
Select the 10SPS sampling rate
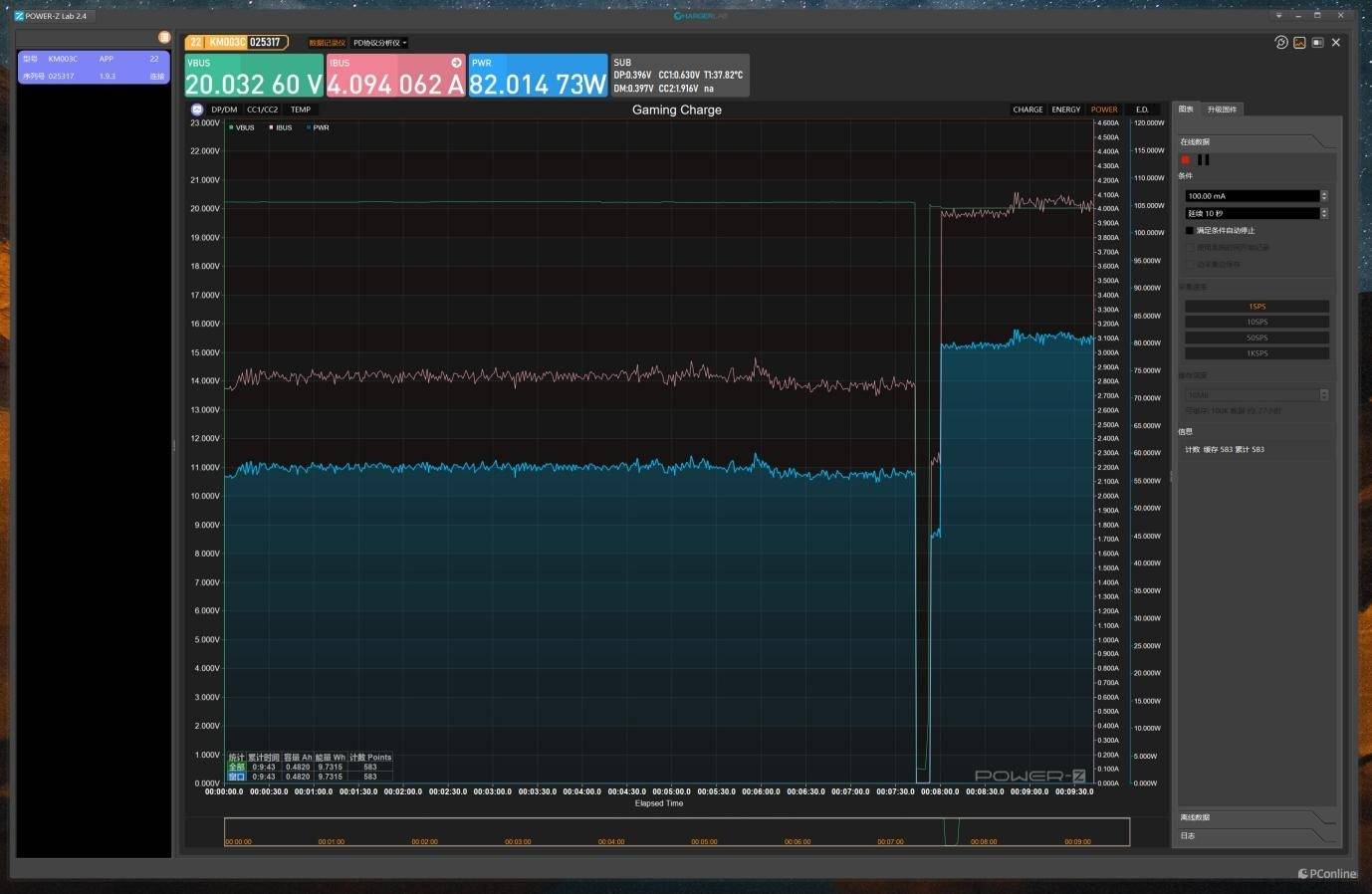(1257, 322)
